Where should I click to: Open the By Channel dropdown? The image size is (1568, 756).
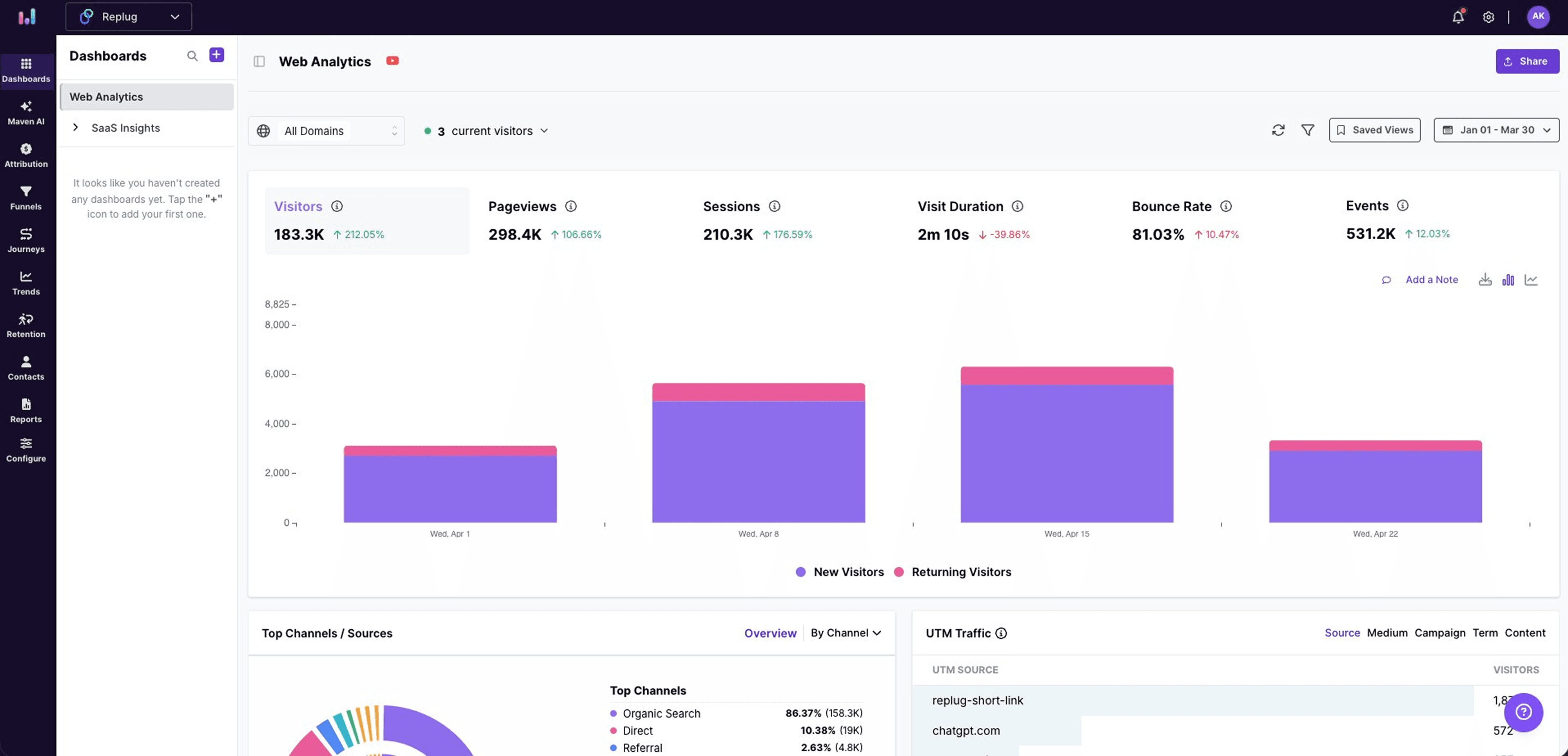click(846, 633)
